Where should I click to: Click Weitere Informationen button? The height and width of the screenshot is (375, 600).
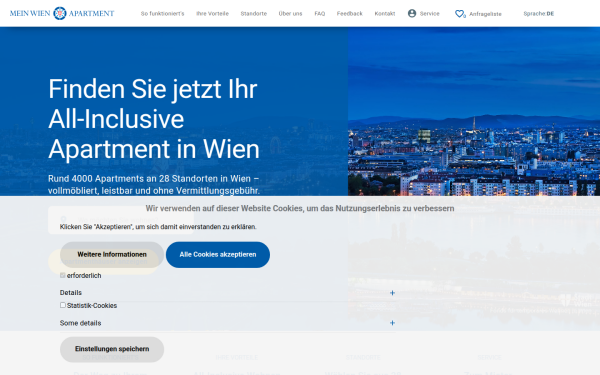112,254
